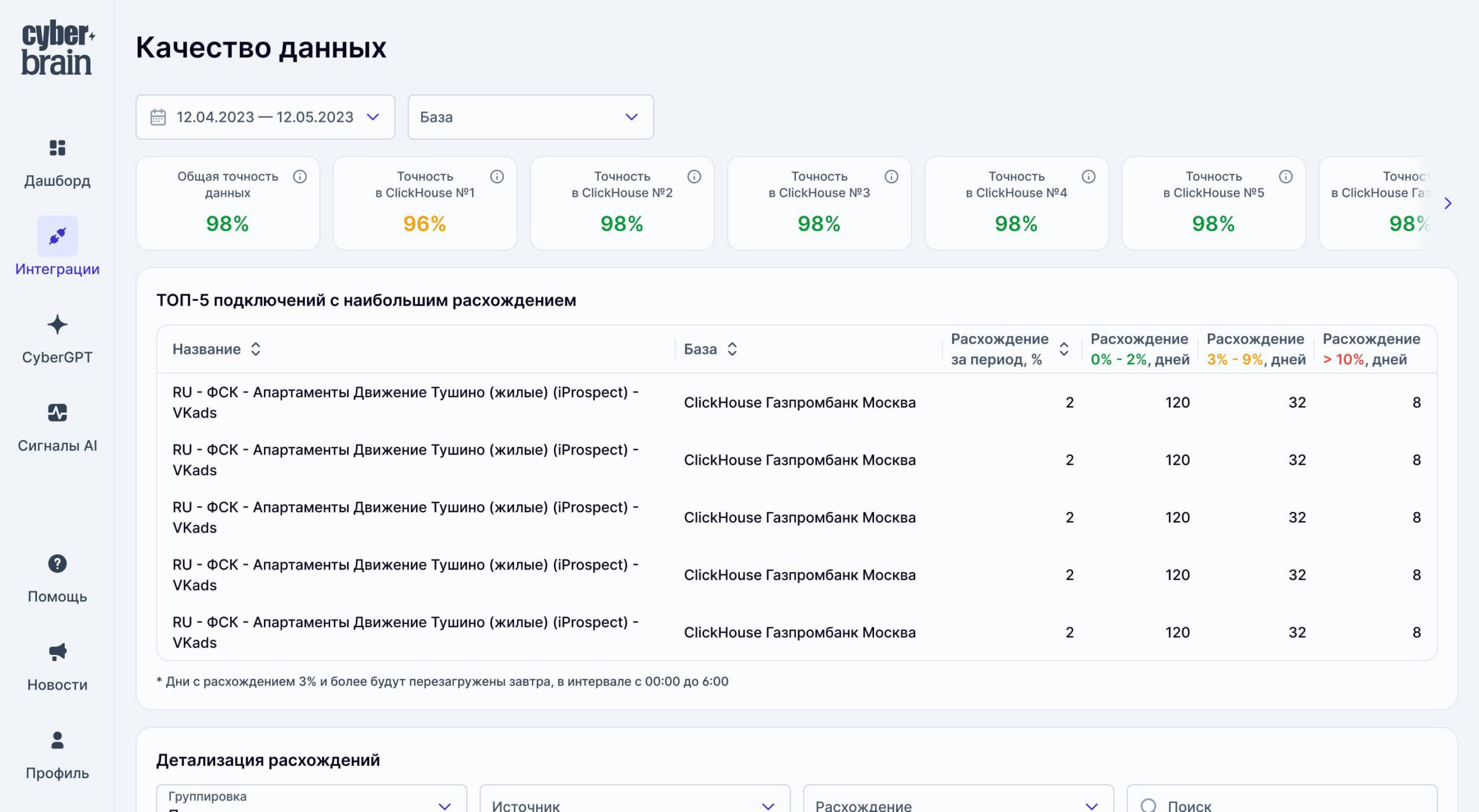This screenshot has height=812, width=1479.
Task: Open the date range picker
Action: point(265,117)
